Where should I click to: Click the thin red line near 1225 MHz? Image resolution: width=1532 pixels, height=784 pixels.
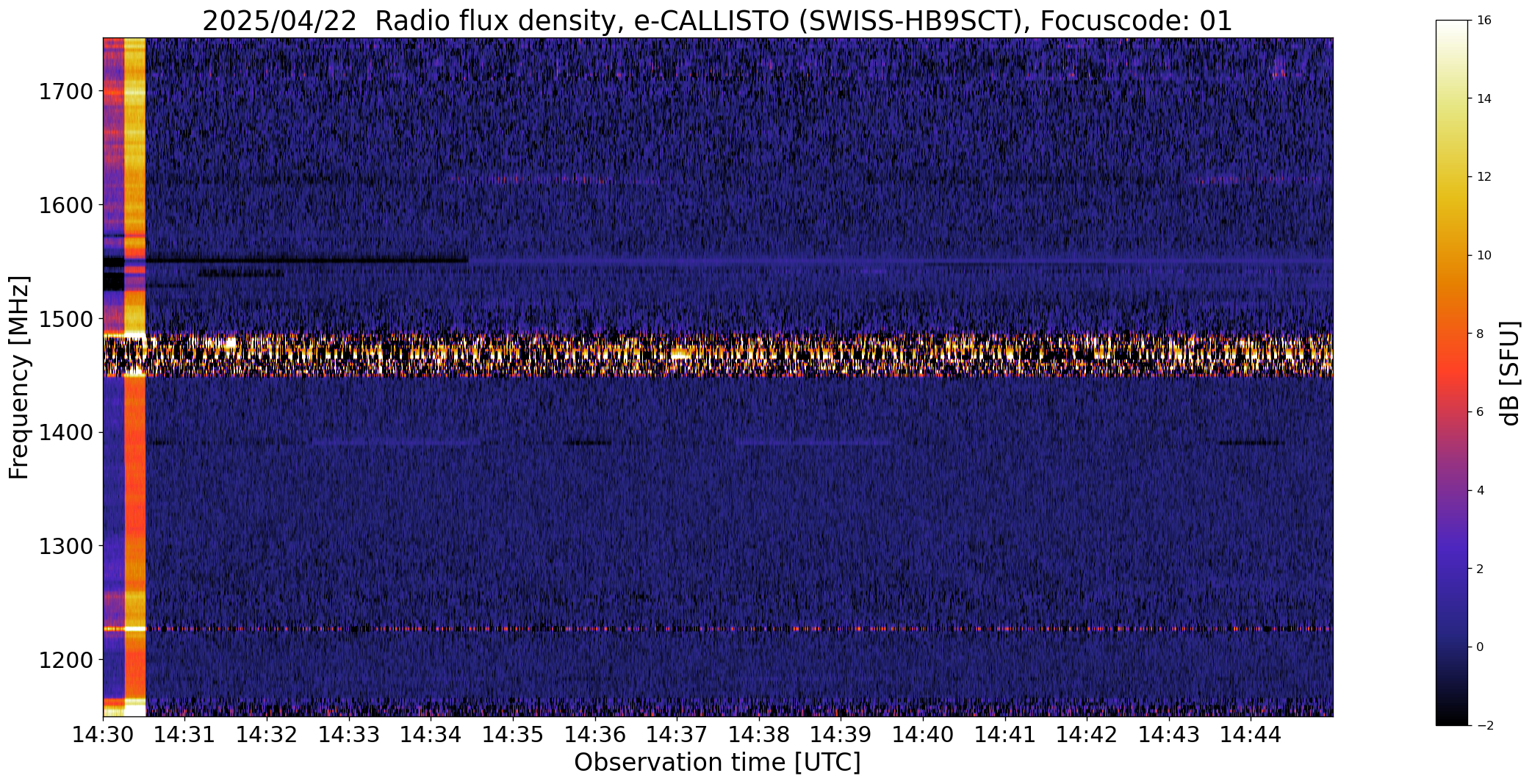pyautogui.click(x=718, y=629)
